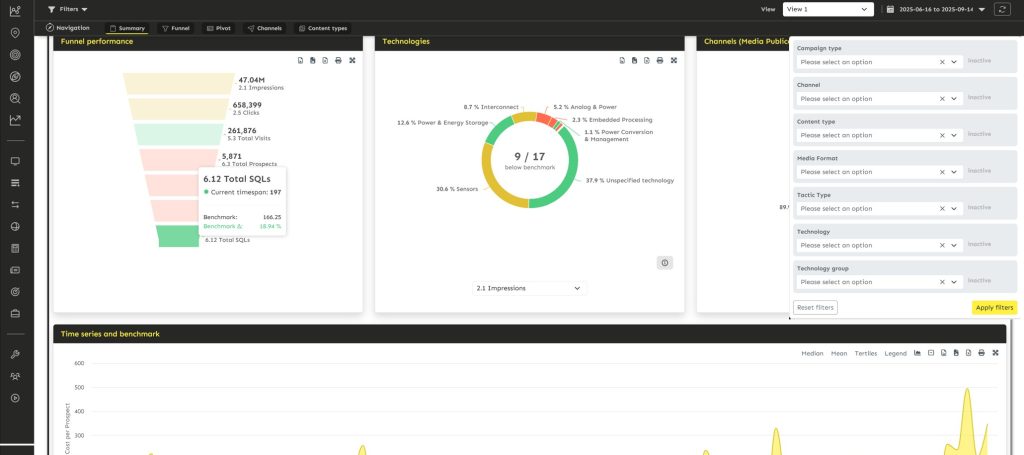The height and width of the screenshot is (455, 1024).
Task: Toggle Inactive state for Channel filter
Action: (x=979, y=97)
